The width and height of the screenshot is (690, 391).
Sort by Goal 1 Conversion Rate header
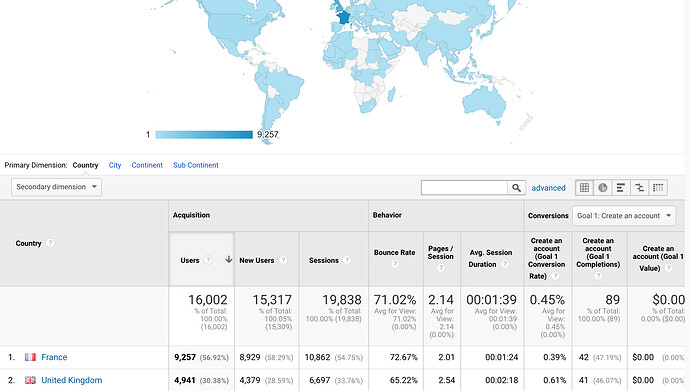click(547, 258)
